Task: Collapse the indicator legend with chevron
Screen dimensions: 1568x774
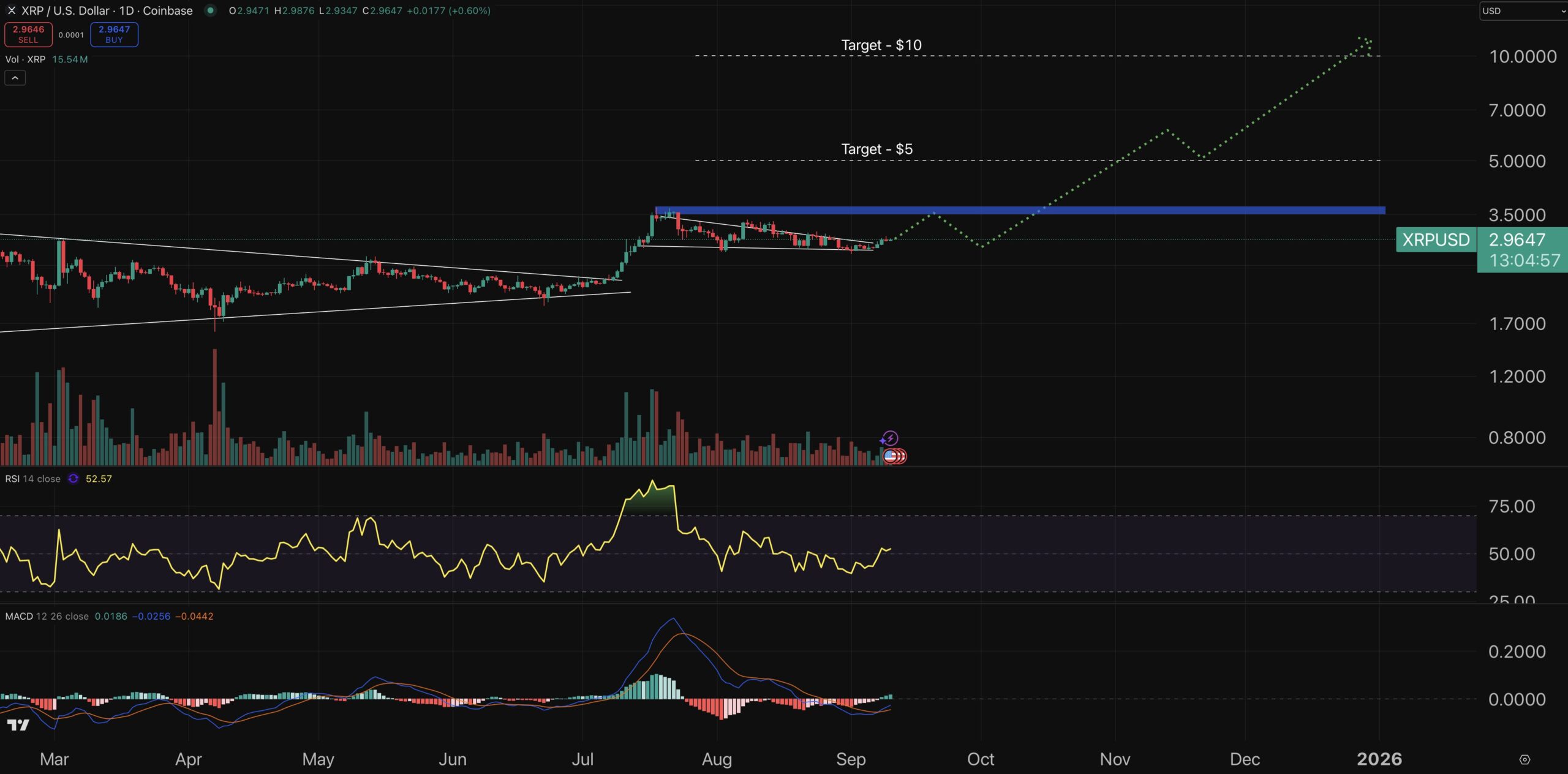Action: pyautogui.click(x=15, y=78)
